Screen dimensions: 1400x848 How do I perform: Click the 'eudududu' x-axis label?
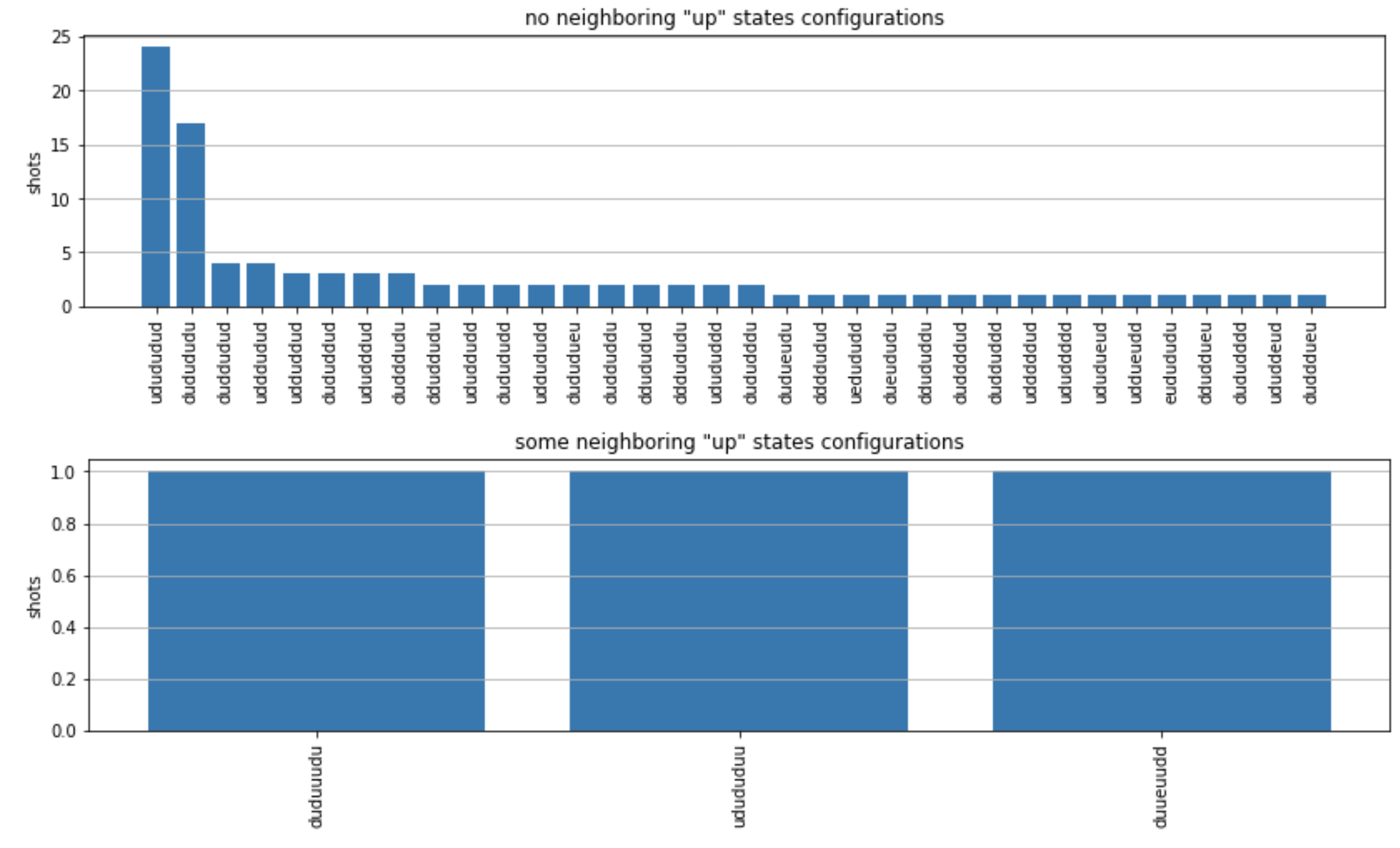[x=1170, y=363]
